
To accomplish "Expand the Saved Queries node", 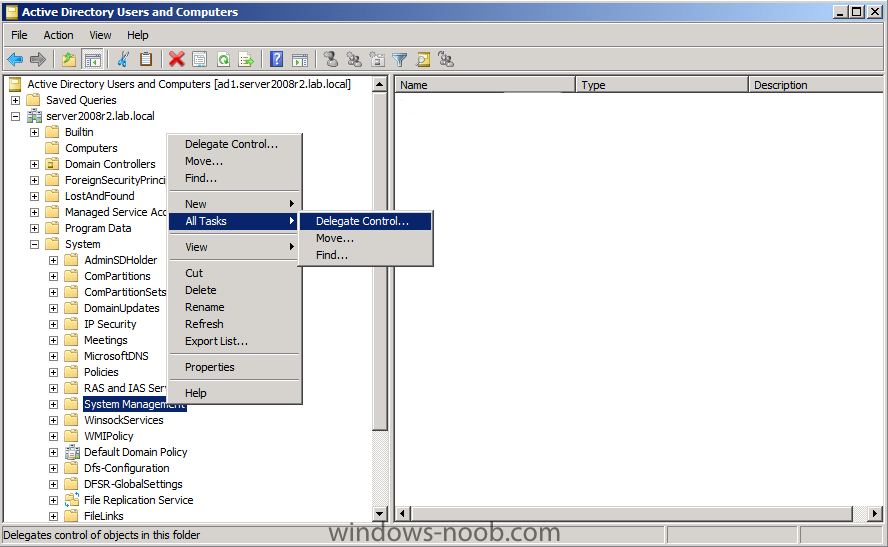I will [15, 100].
